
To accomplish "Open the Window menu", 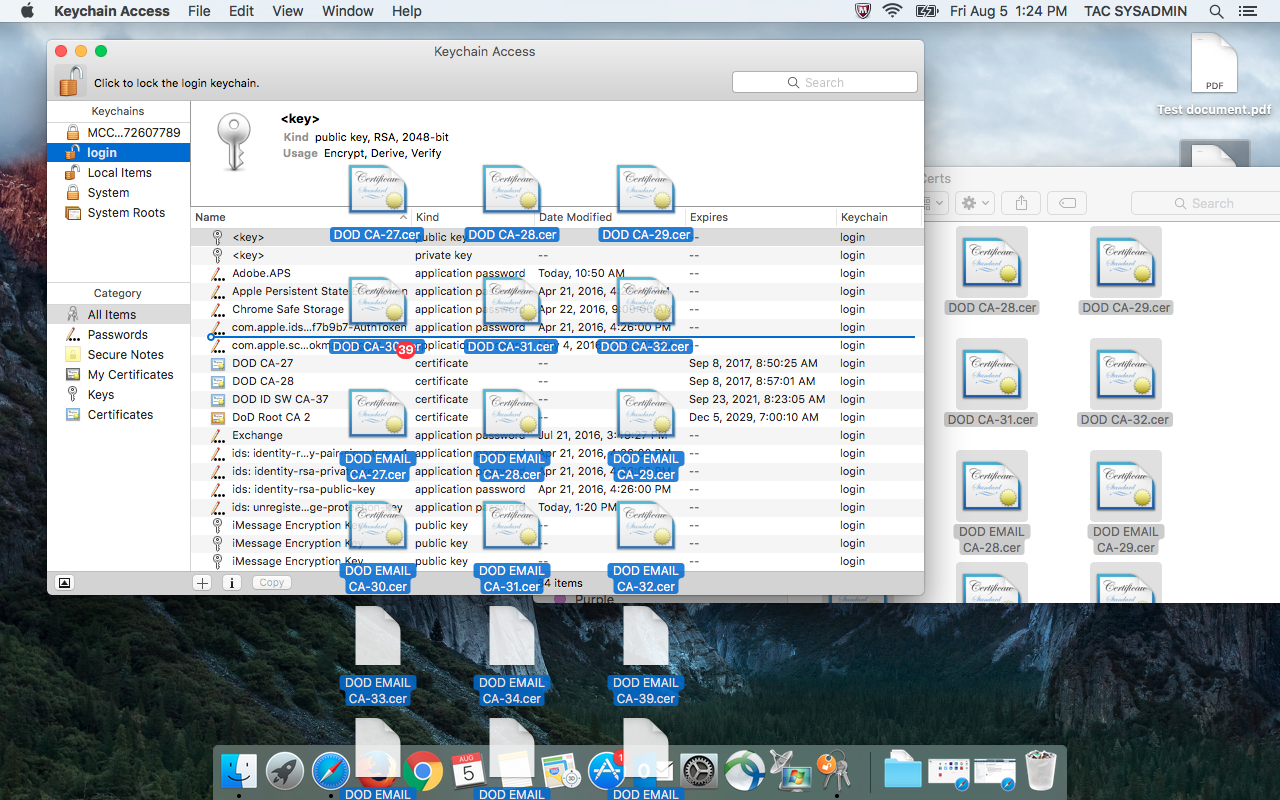I will pyautogui.click(x=348, y=11).
